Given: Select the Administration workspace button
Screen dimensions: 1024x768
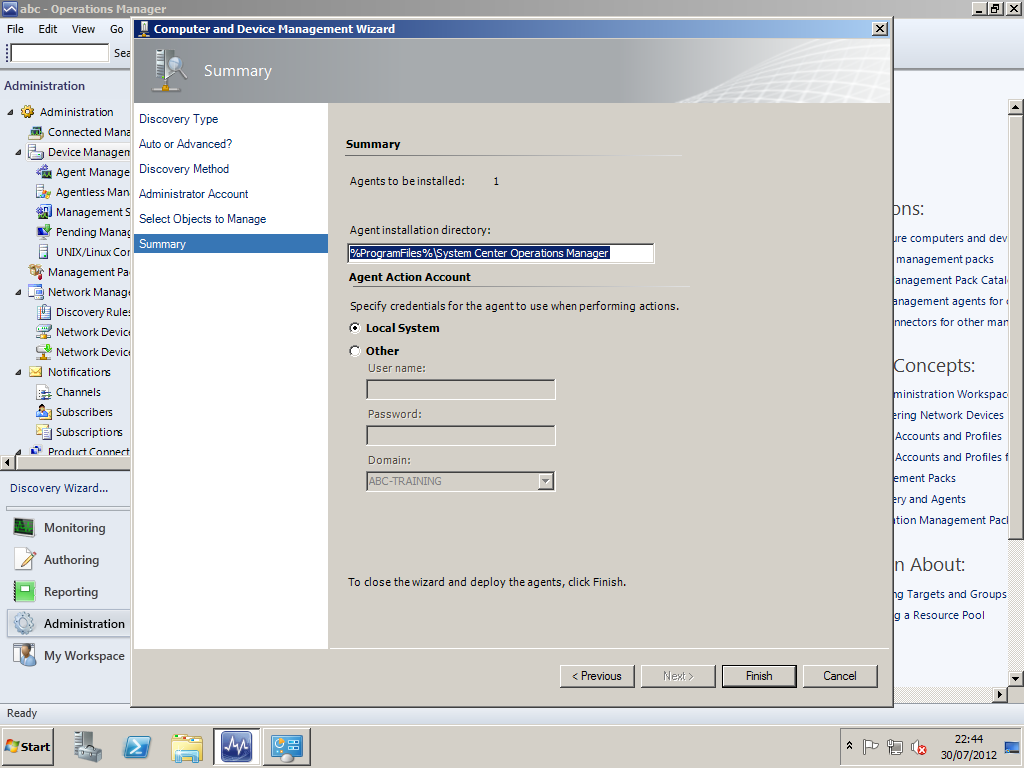Looking at the screenshot, I should (x=69, y=623).
